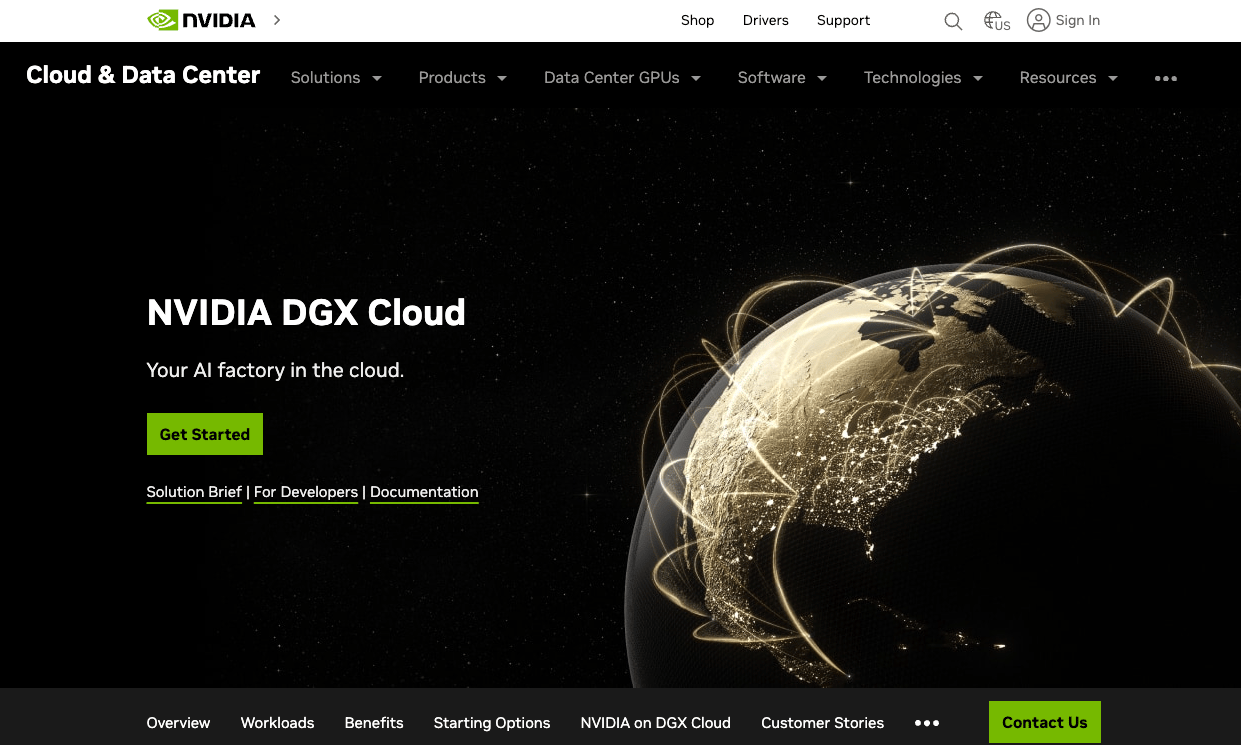Viewport: 1241px width, 745px height.
Task: Go to the Starting Options section tab
Action: [492, 723]
